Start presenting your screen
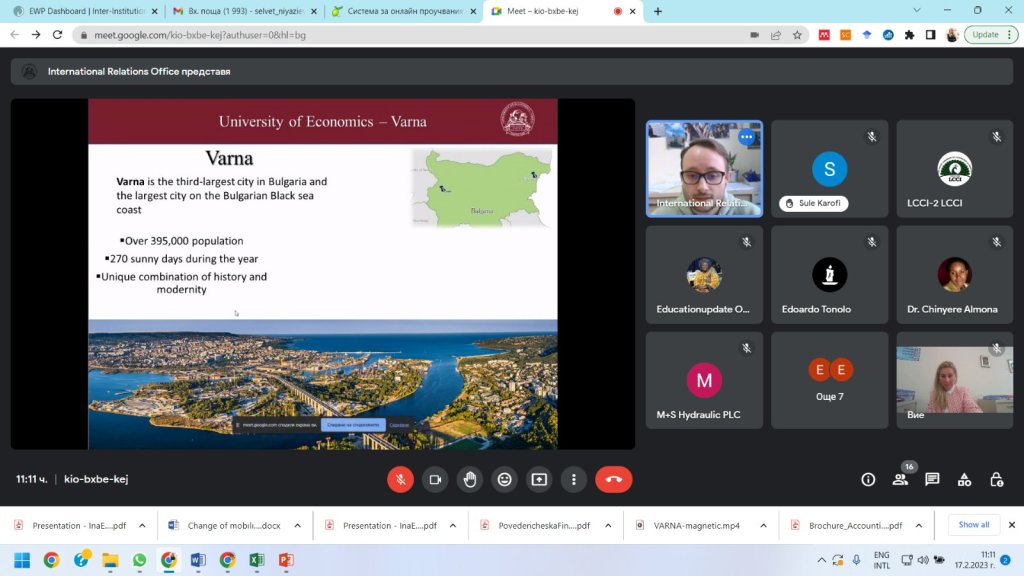1024x576 pixels. click(x=539, y=479)
